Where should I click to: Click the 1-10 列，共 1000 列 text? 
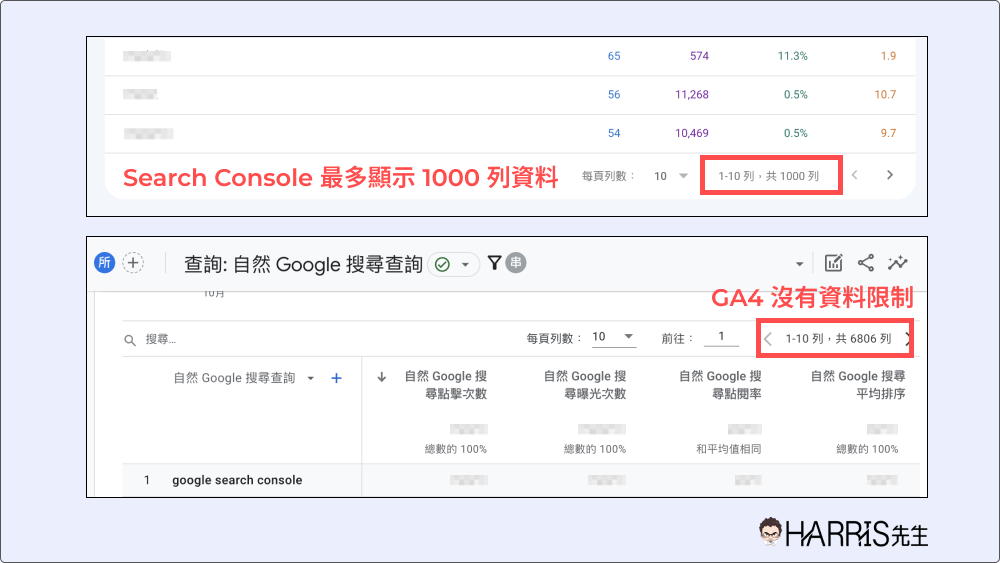pos(768,176)
